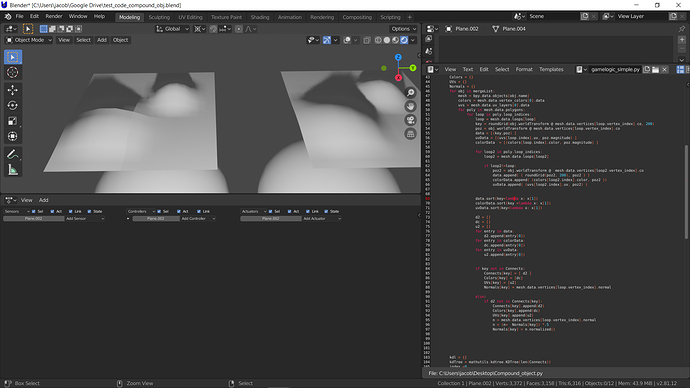This screenshot has width=690, height=388.
Task: Choose the Move tool
Action: pyautogui.click(x=13, y=90)
